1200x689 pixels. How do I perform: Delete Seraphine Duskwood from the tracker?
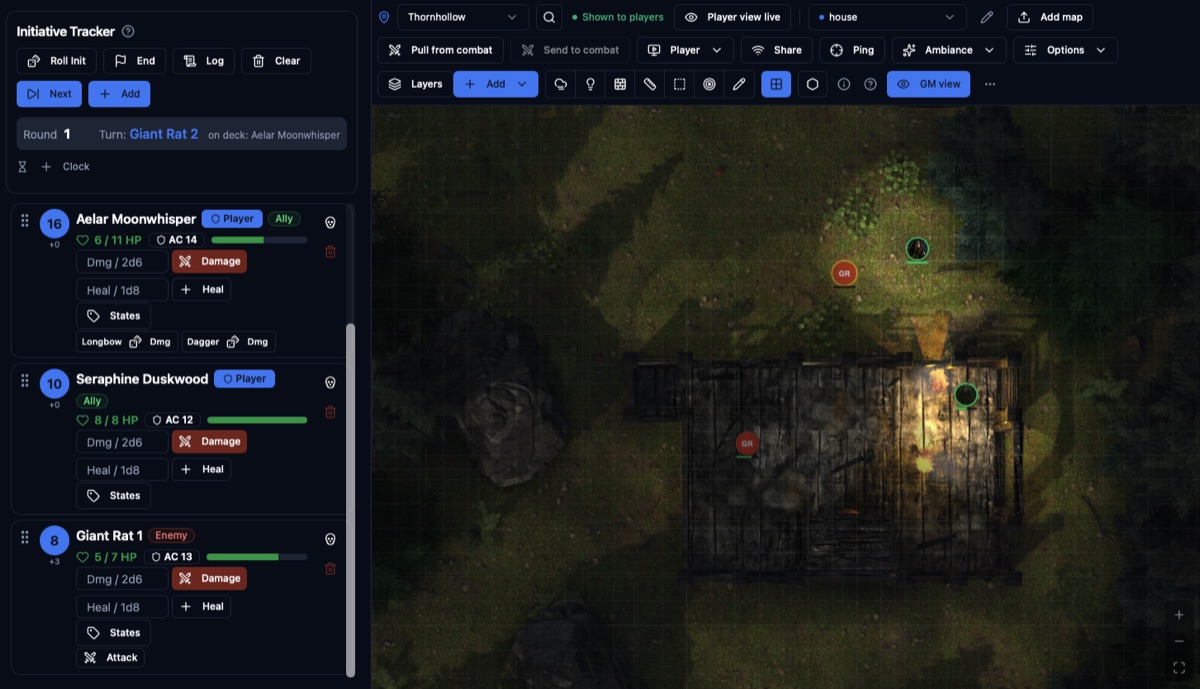330,412
